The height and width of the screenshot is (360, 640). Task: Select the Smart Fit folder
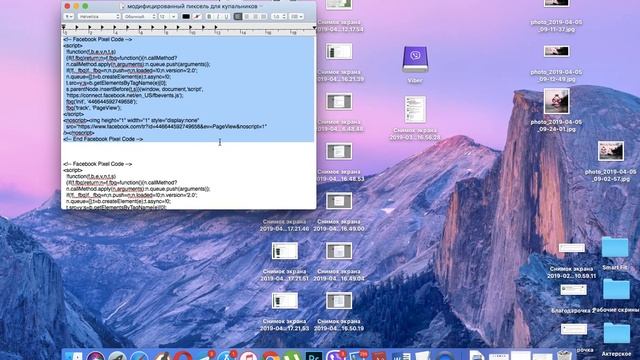pyautogui.click(x=615, y=248)
